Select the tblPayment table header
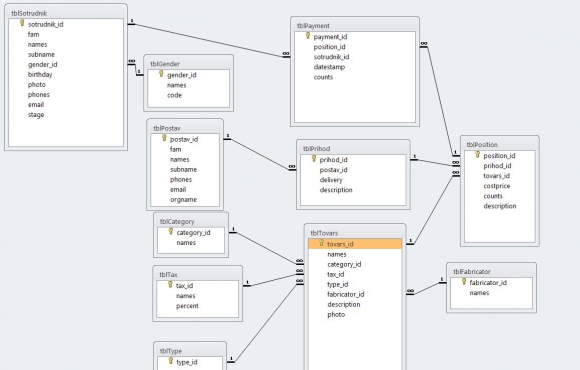Image resolution: width=580 pixels, height=370 pixels. click(x=355, y=26)
